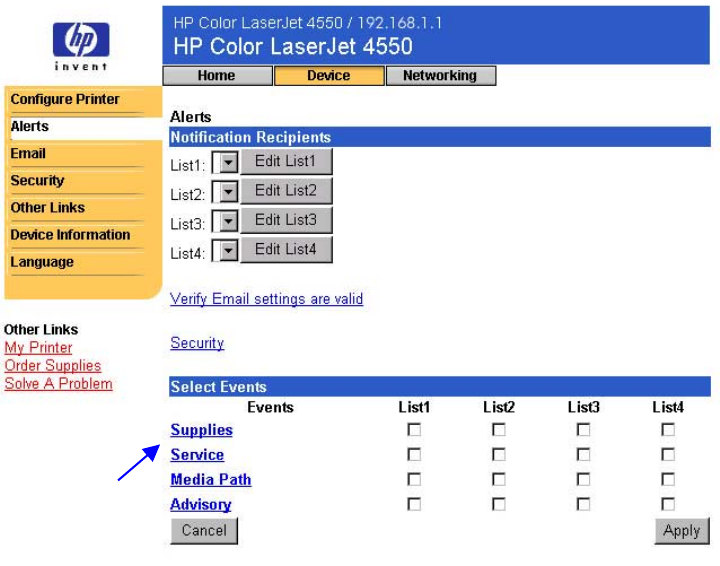Click the "Notification Recipients" section heading
Image resolution: width=720 pixels, height=566 pixels.
(251, 137)
